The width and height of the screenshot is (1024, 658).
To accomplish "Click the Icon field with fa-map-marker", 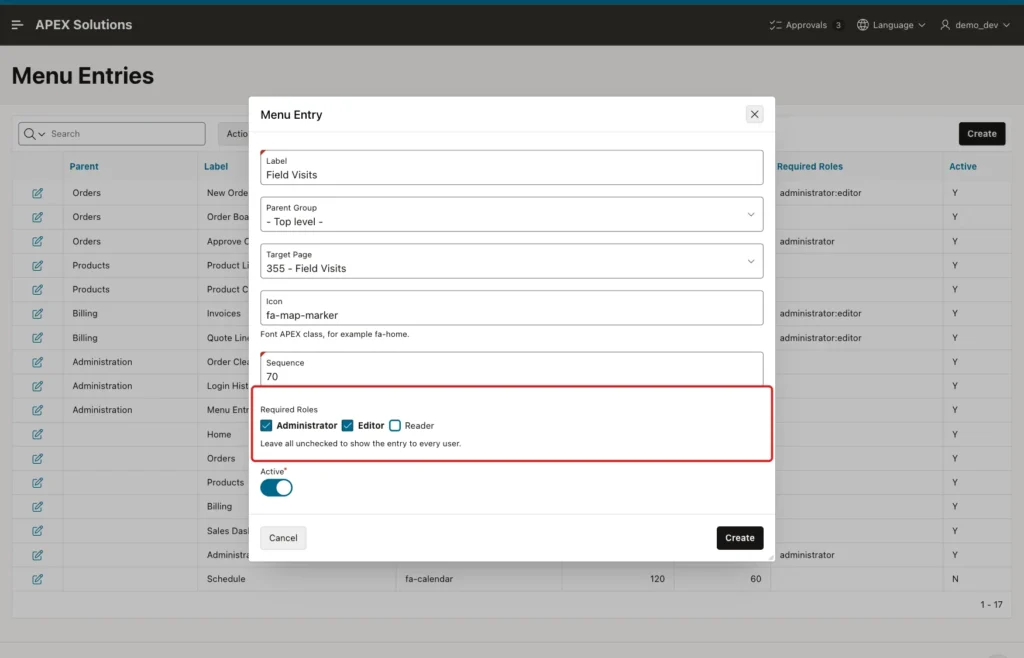I will click(x=511, y=308).
